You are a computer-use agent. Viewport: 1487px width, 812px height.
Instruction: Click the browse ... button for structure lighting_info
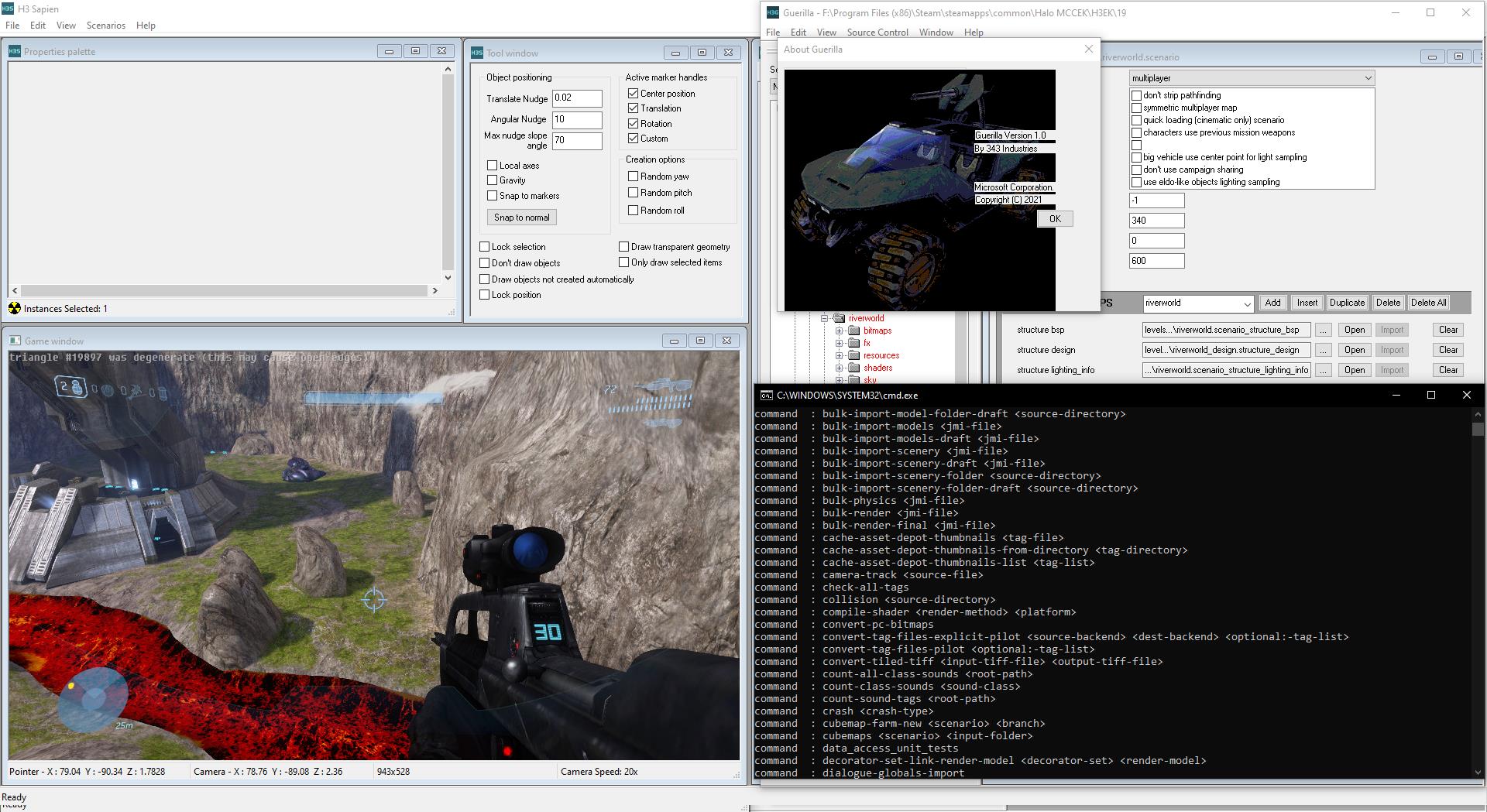pyautogui.click(x=1324, y=370)
